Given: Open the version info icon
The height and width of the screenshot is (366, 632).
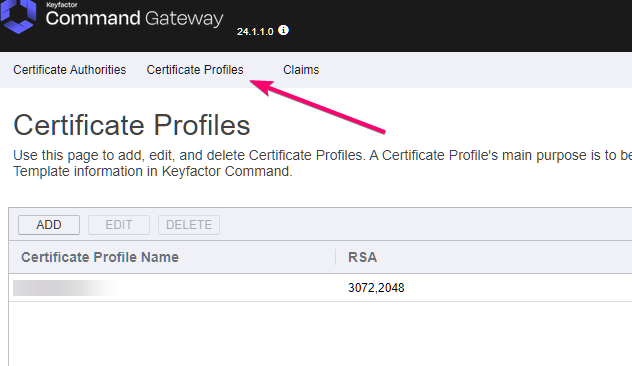Looking at the screenshot, I should click(284, 30).
